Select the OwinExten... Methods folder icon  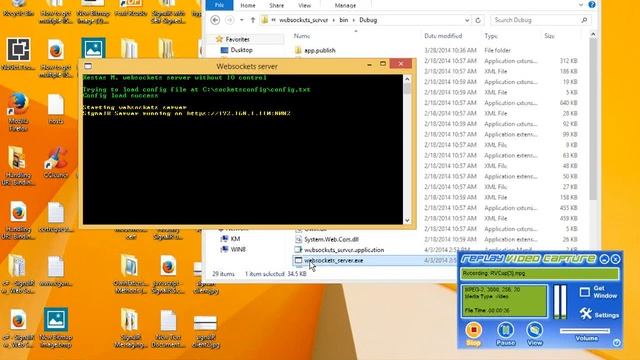coord(130,274)
